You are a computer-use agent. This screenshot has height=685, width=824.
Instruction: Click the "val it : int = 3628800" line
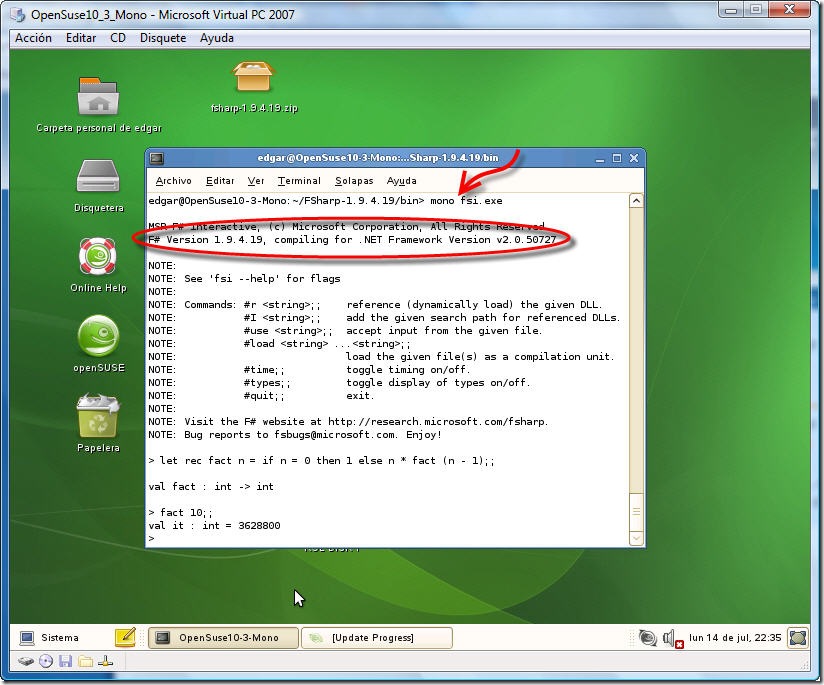214,526
